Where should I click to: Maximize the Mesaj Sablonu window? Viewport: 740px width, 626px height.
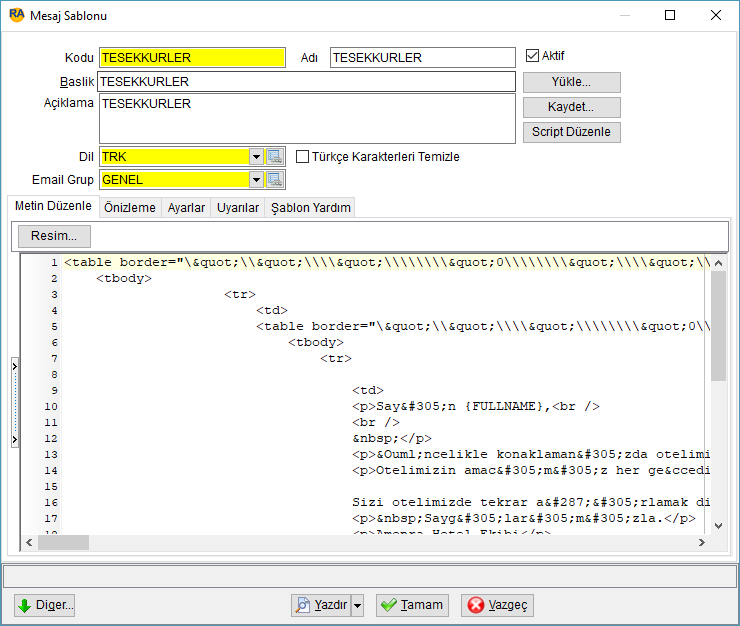670,15
